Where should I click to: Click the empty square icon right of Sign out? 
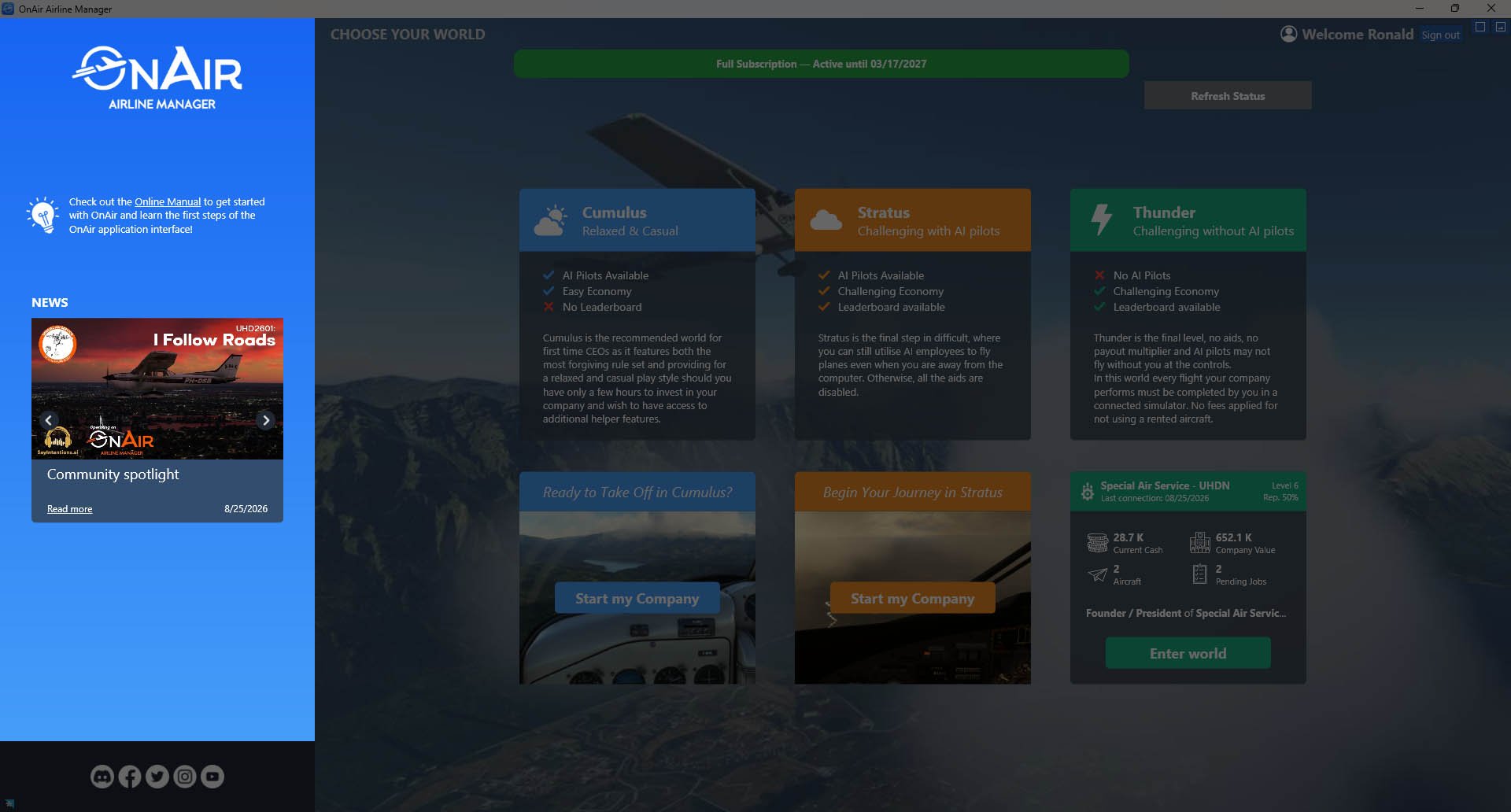point(1480,27)
